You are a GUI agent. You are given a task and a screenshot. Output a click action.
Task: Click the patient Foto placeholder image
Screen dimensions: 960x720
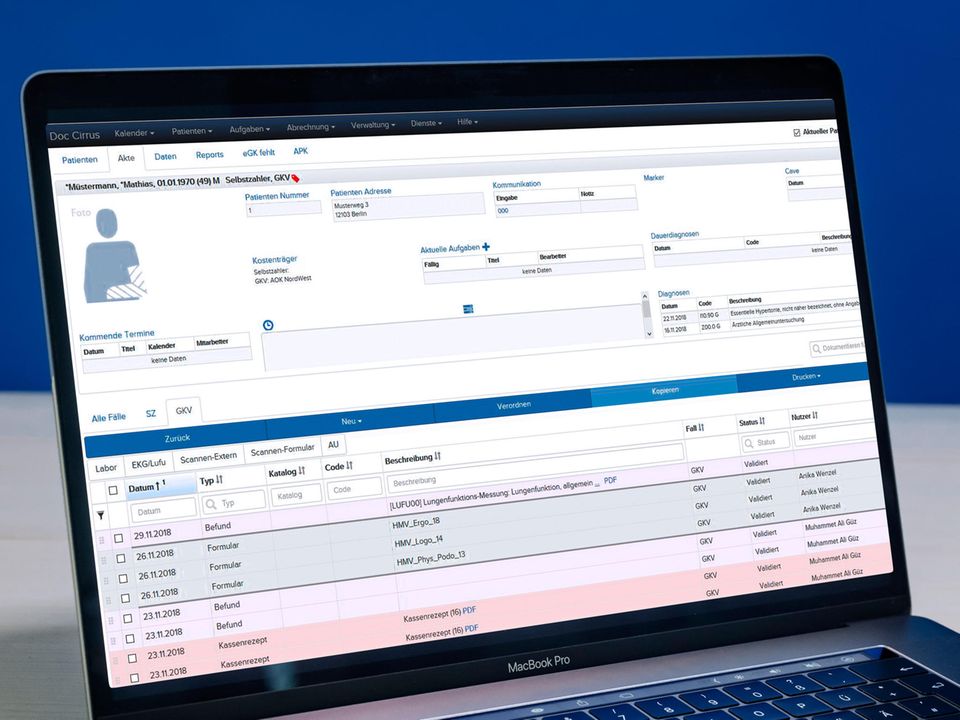coord(113,256)
